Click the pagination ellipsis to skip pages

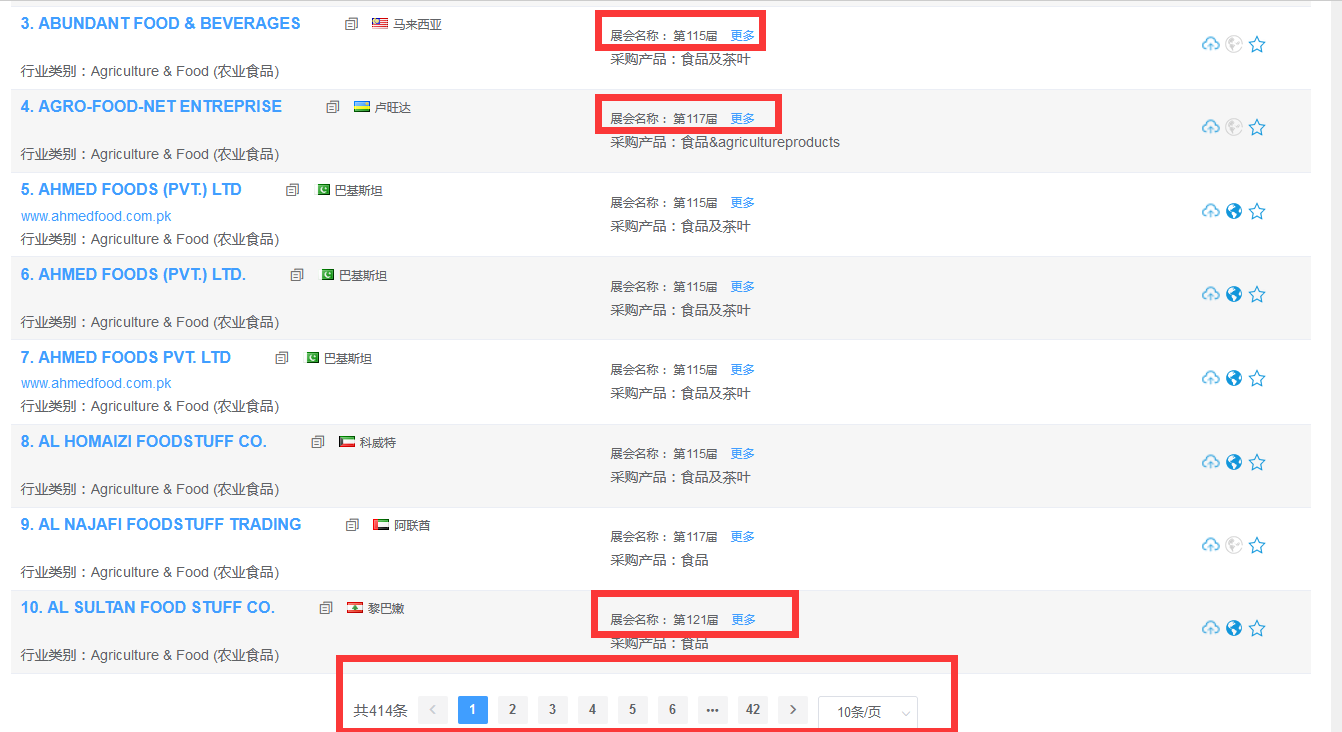tap(712, 710)
